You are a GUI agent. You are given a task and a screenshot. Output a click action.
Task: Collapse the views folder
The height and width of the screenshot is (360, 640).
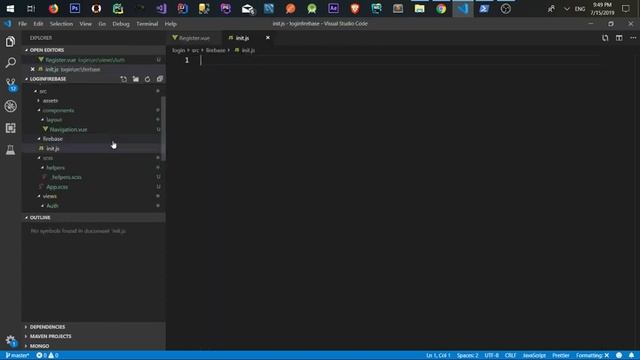click(x=49, y=196)
